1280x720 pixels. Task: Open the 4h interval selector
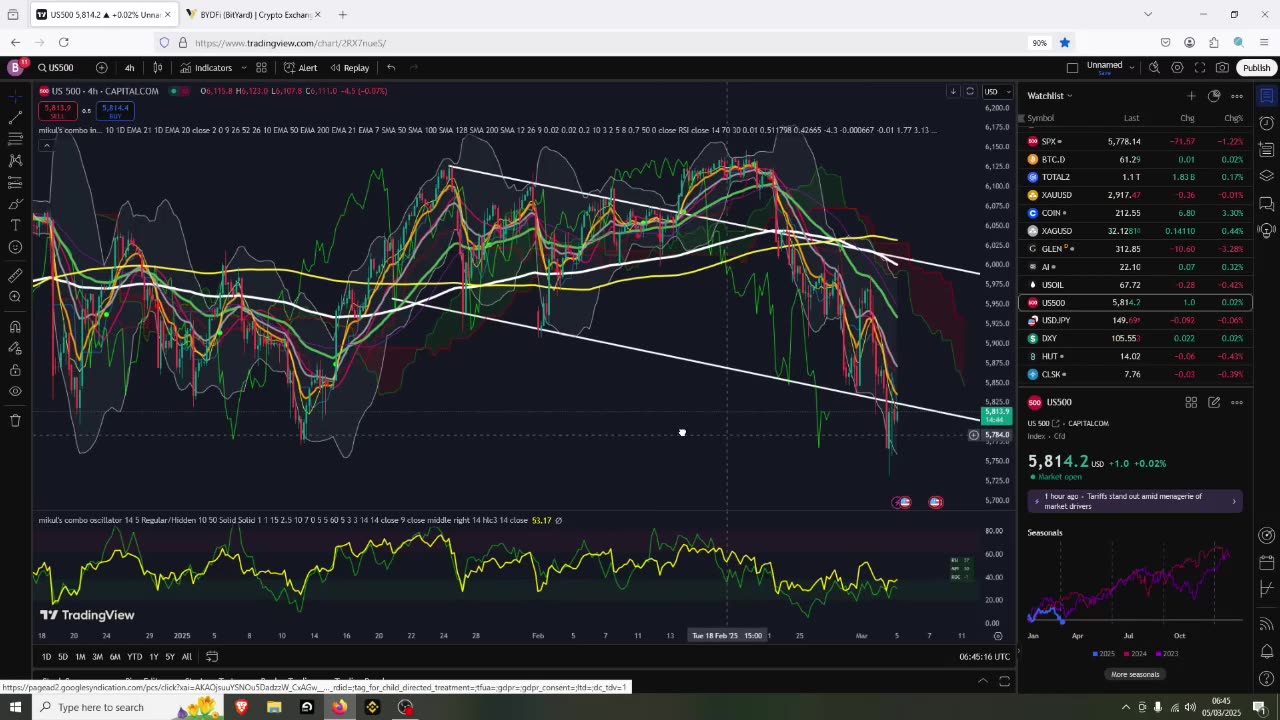click(129, 68)
